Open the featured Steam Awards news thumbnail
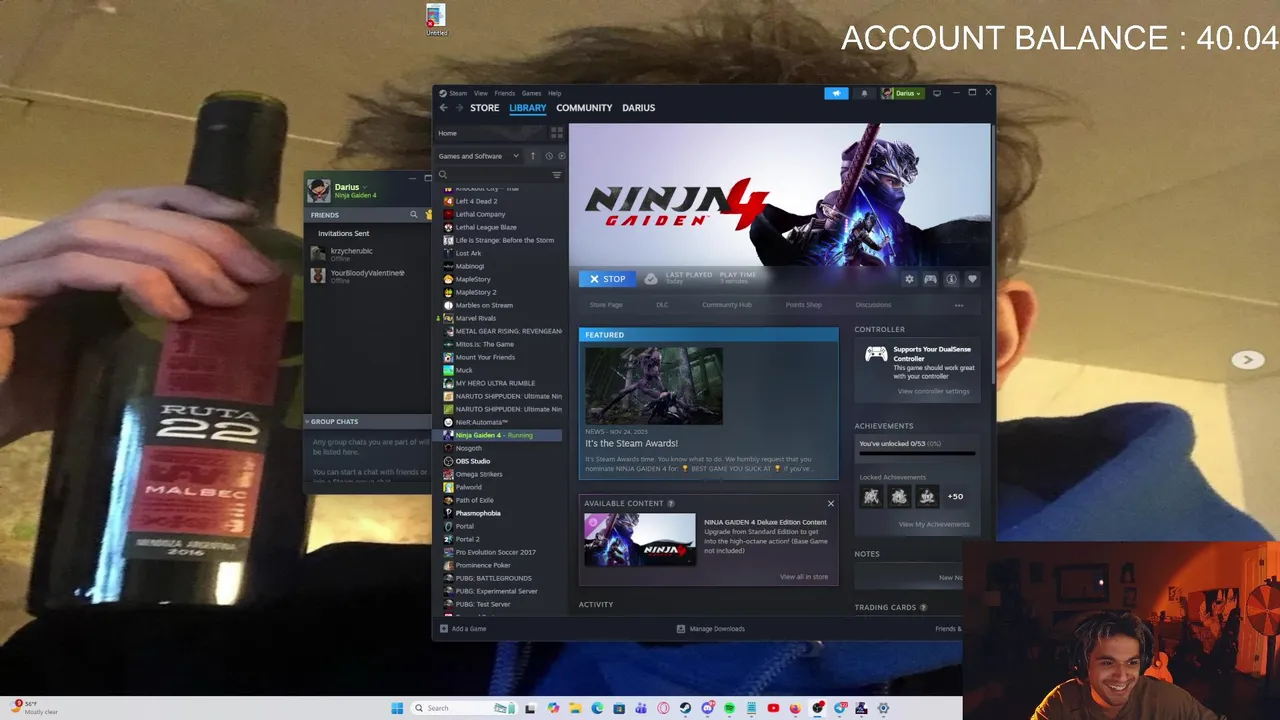 tap(654, 386)
